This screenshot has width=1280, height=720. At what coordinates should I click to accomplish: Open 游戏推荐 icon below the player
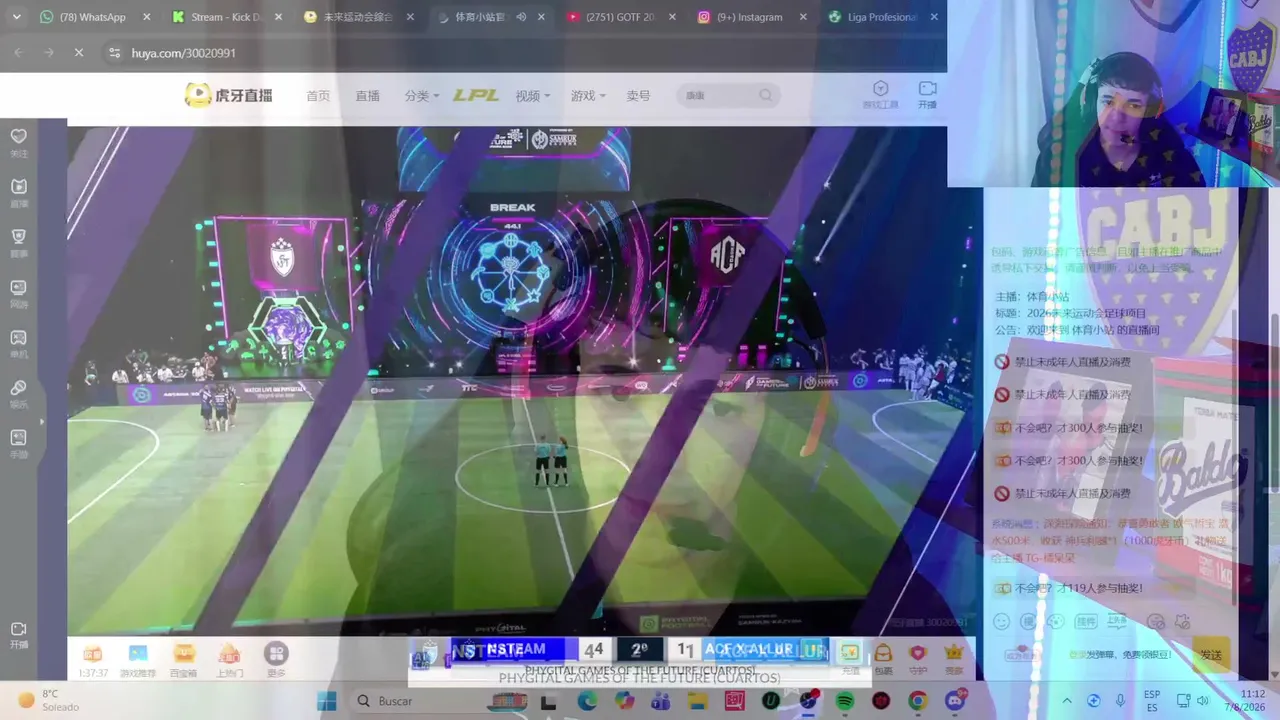click(x=138, y=659)
